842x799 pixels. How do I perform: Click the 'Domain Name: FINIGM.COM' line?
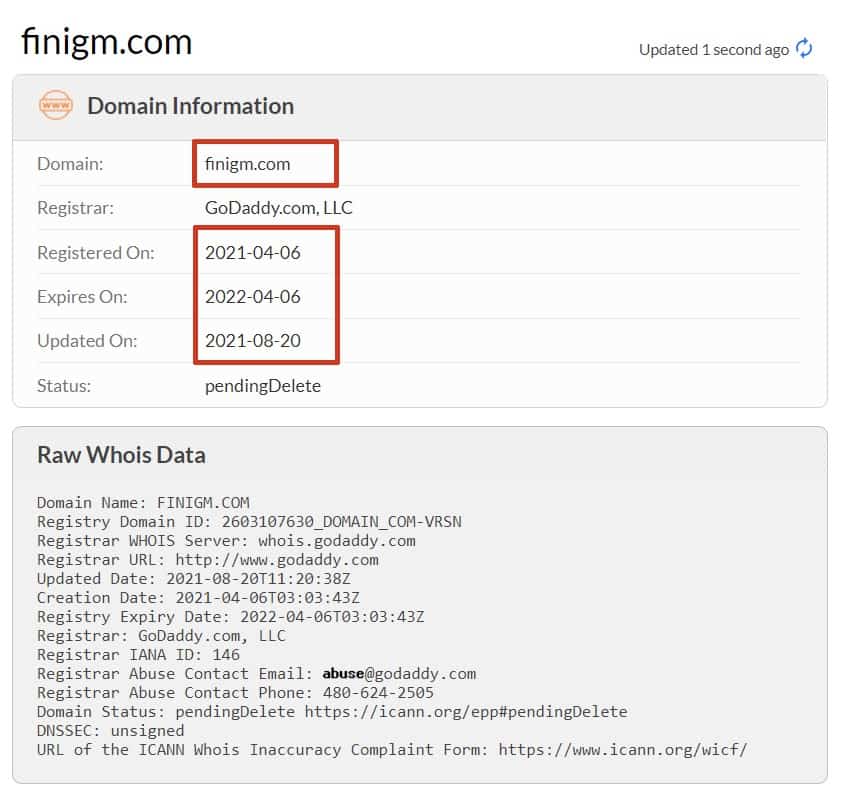tap(143, 503)
